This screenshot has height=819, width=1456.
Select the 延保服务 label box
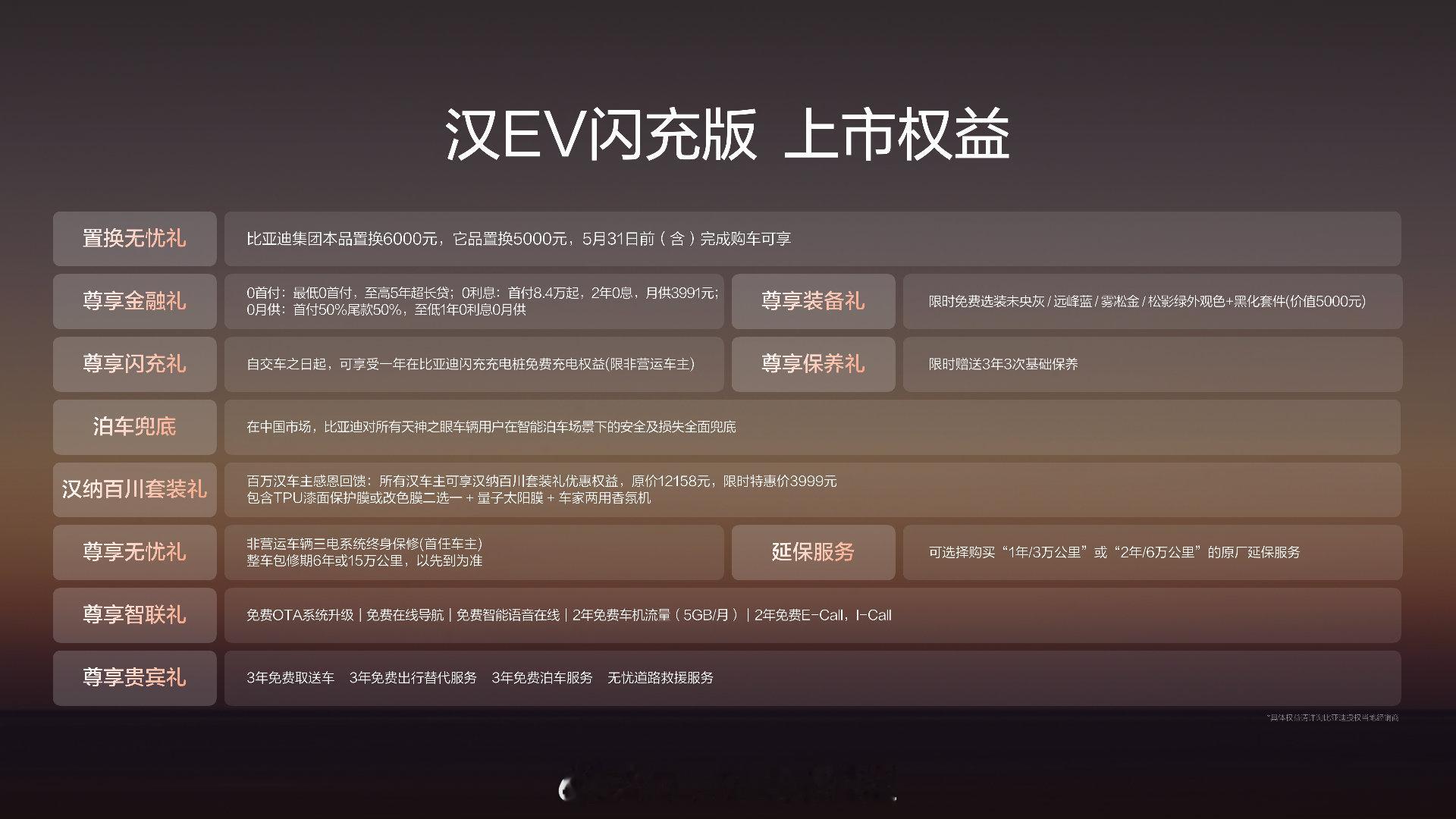tap(813, 552)
